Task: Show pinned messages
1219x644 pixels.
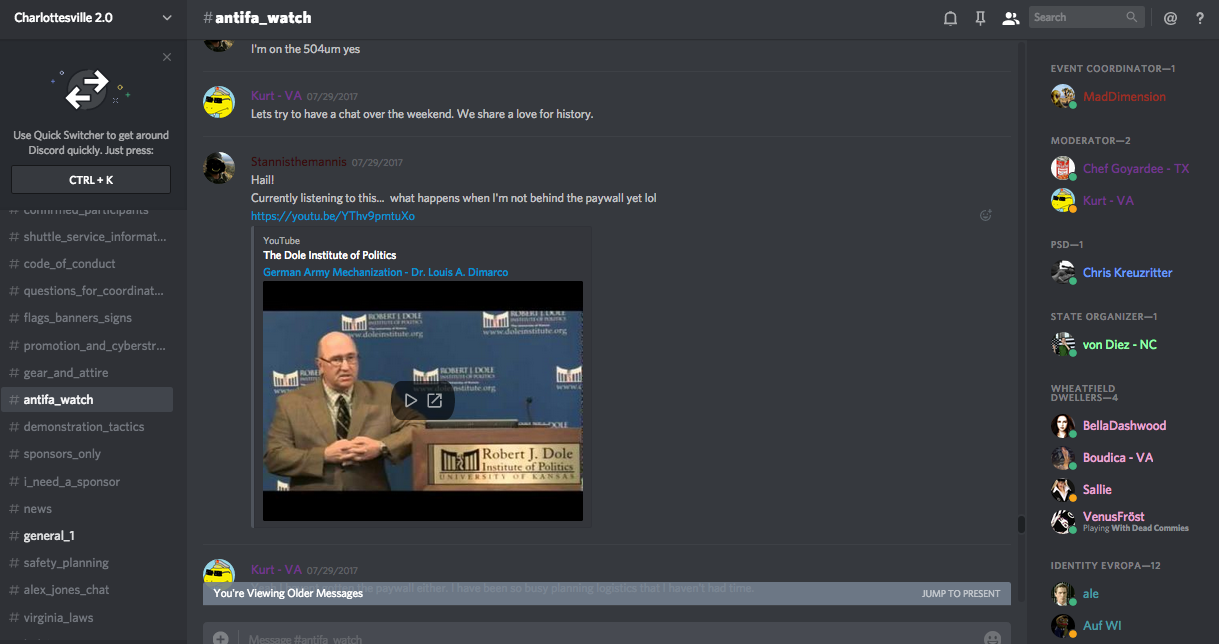Action: pyautogui.click(x=980, y=18)
